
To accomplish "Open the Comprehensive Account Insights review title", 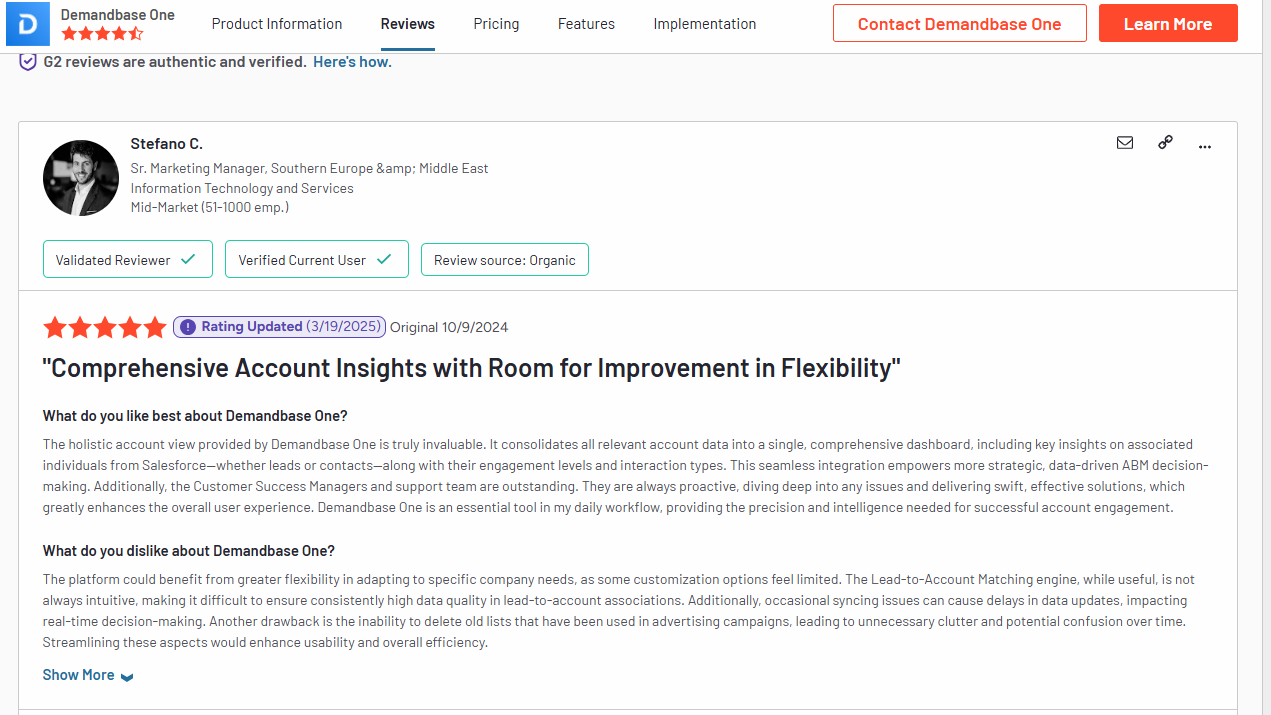I will pyautogui.click(x=472, y=368).
